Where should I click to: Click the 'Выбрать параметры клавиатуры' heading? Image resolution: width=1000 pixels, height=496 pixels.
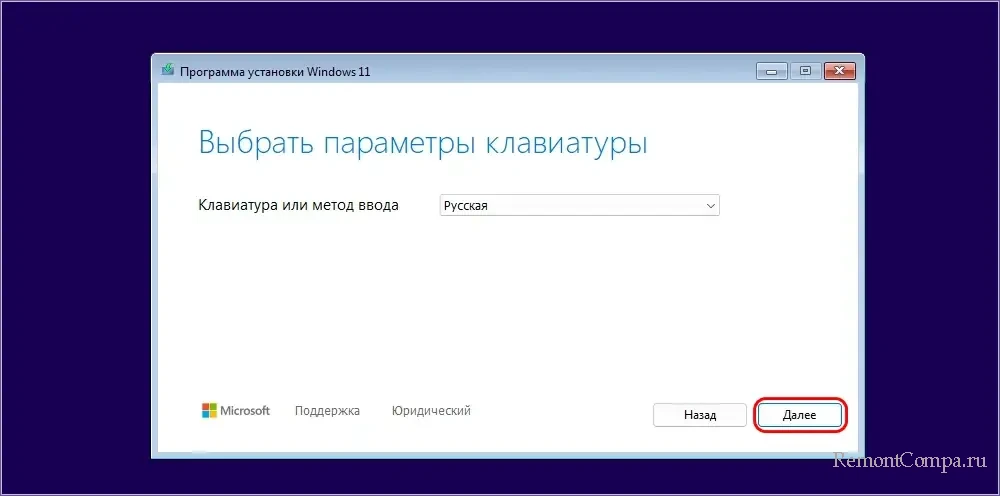pyautogui.click(x=423, y=142)
